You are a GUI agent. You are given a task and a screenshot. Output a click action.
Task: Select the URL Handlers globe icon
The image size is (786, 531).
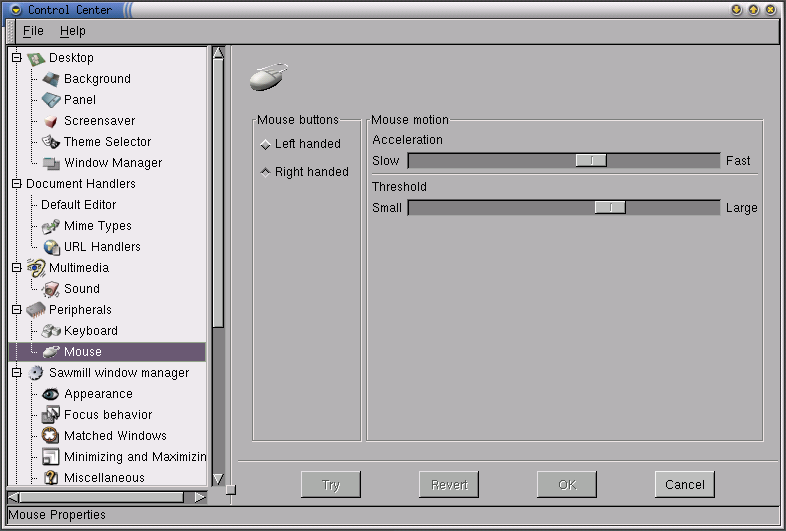tap(51, 247)
